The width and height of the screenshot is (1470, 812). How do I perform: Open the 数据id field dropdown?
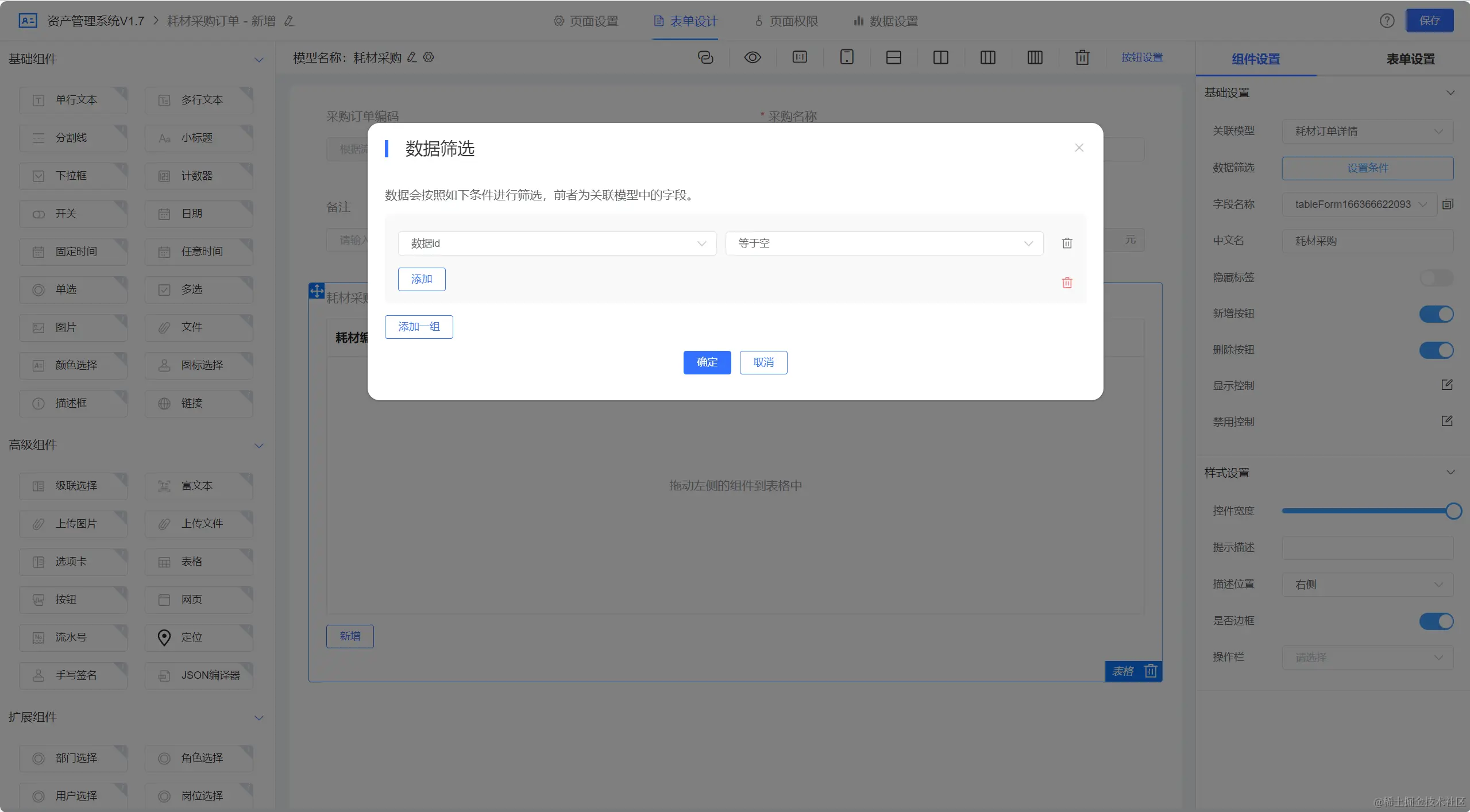[x=557, y=243]
